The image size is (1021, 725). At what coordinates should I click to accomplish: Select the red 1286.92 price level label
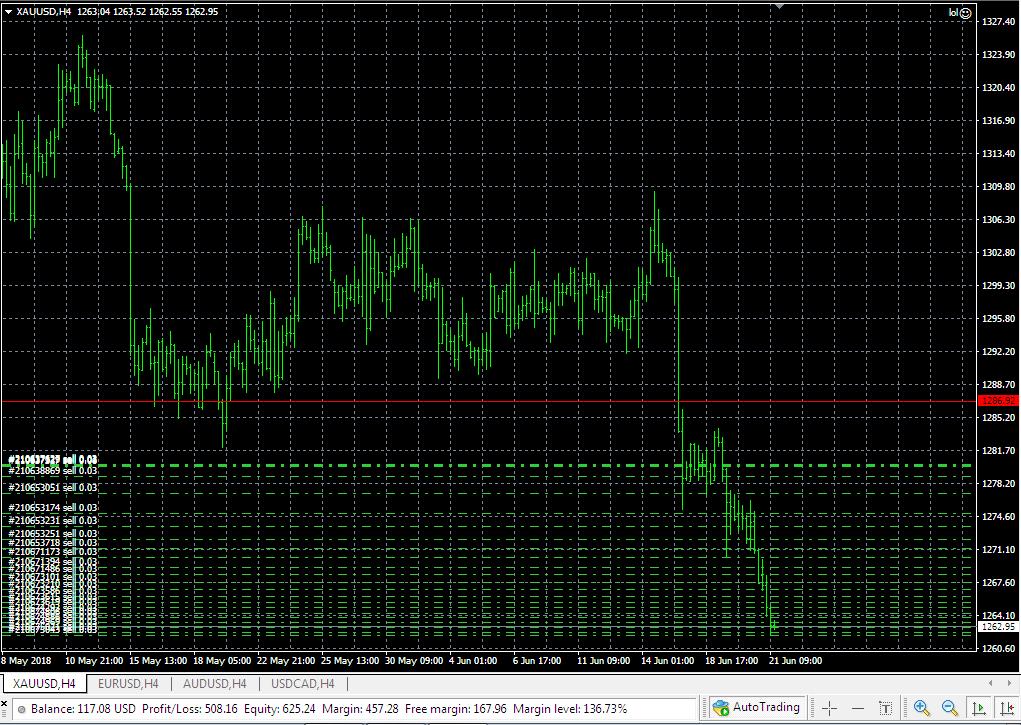click(x=998, y=401)
